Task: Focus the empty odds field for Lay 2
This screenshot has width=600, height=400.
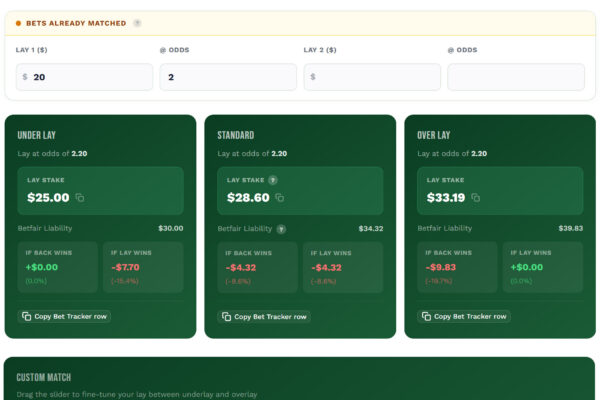Action: coord(516,77)
